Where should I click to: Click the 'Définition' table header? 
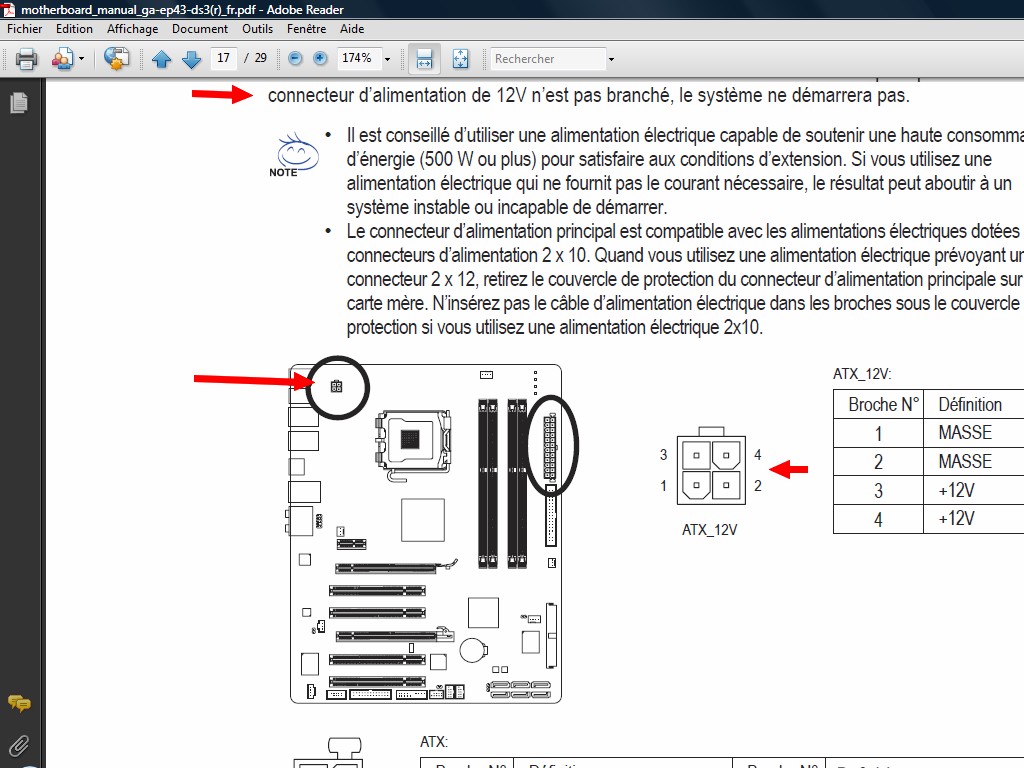(970, 405)
